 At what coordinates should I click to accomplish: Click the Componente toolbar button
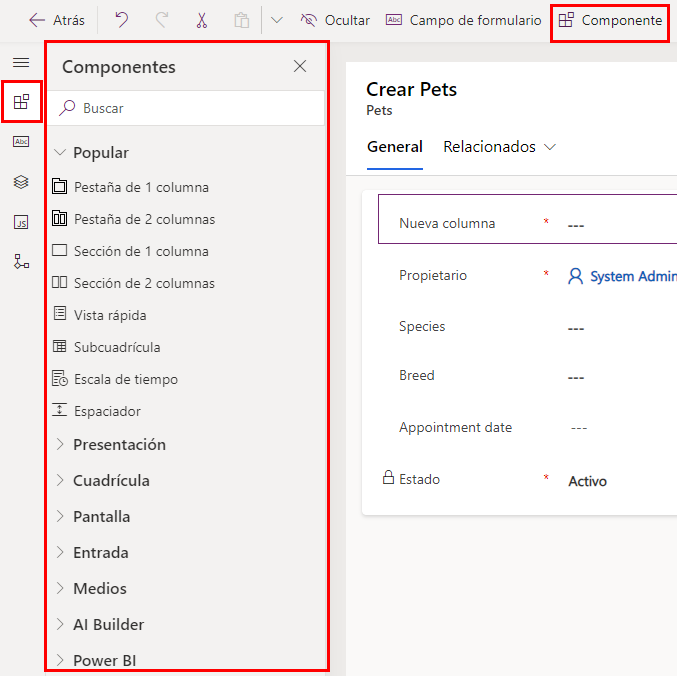pos(610,20)
